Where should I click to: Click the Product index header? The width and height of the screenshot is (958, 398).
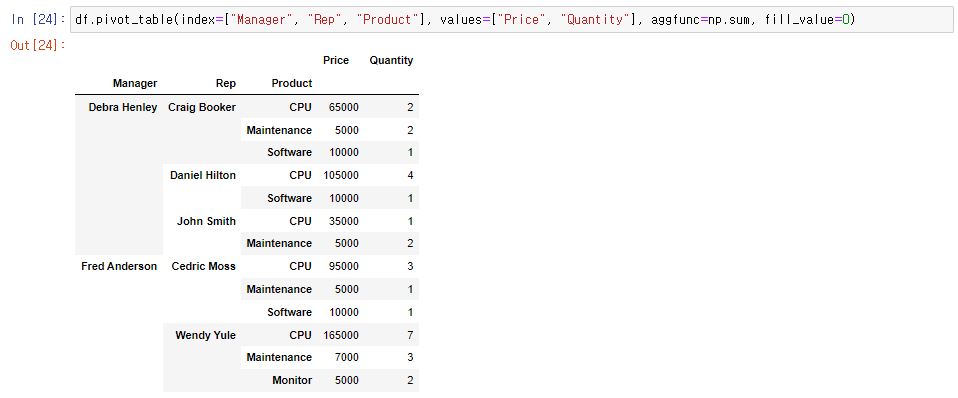tap(291, 83)
